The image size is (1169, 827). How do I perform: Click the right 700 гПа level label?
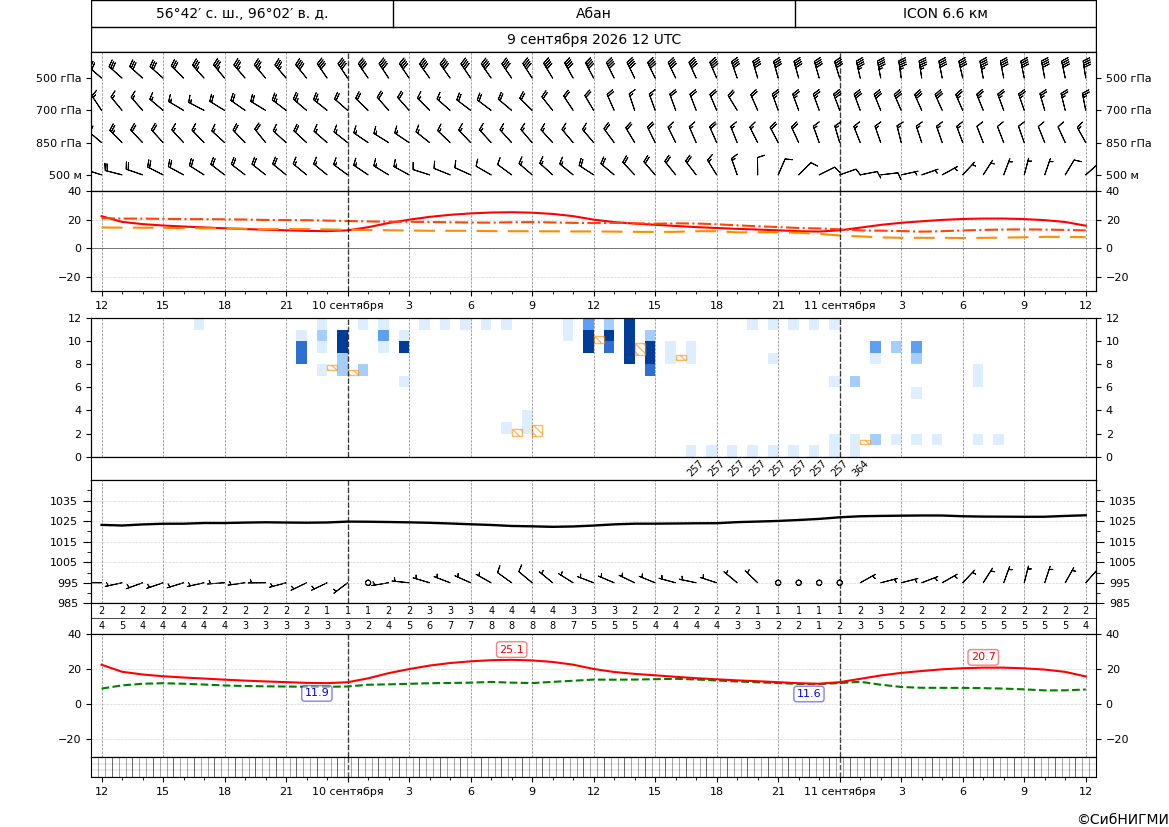1128,110
